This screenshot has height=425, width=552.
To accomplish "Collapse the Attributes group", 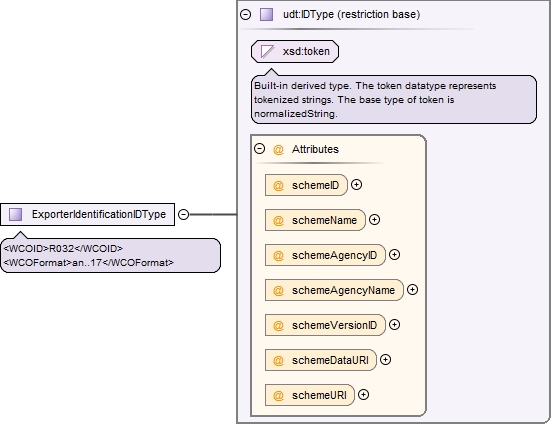I will [259, 149].
